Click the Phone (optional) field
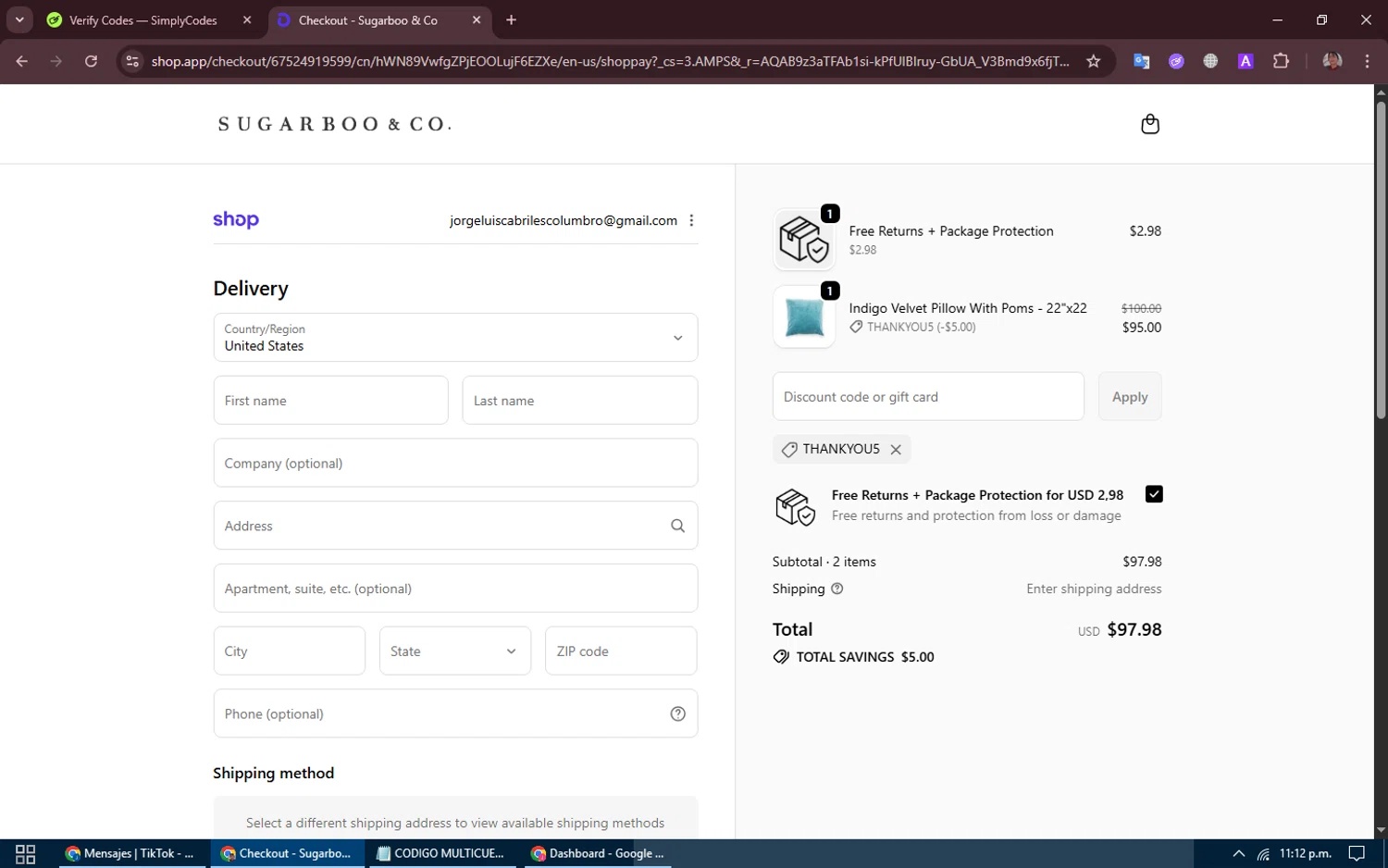 (455, 713)
